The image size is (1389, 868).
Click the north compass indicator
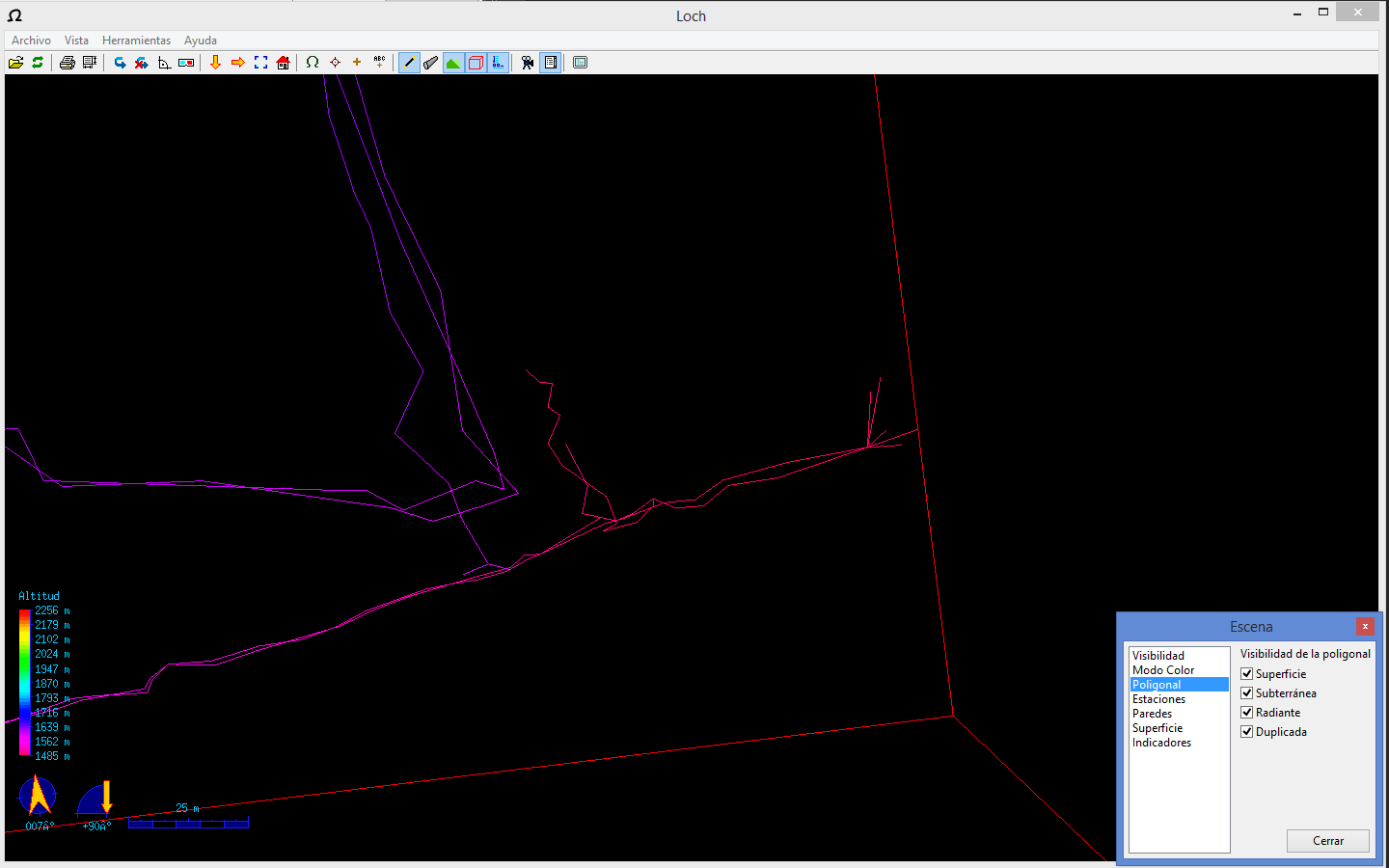[38, 796]
